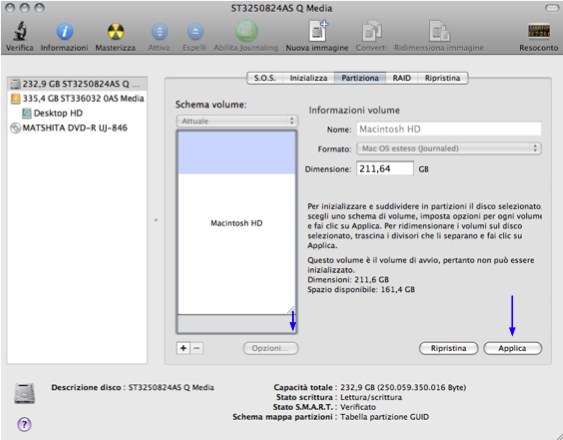The width and height of the screenshot is (563, 440).
Task: Open the Resoconto log icon
Action: (539, 32)
